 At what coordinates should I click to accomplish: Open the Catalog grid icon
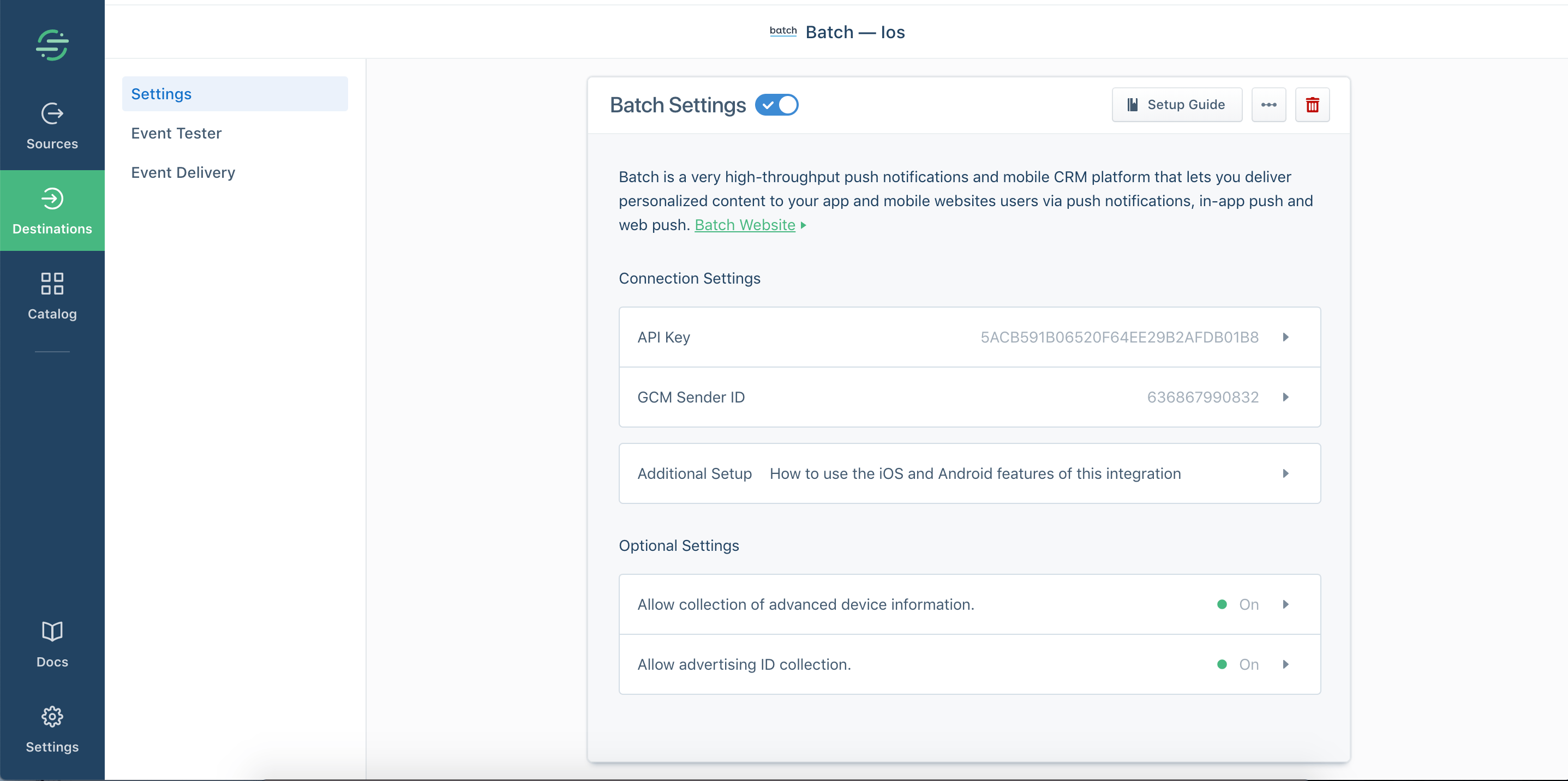tap(52, 284)
